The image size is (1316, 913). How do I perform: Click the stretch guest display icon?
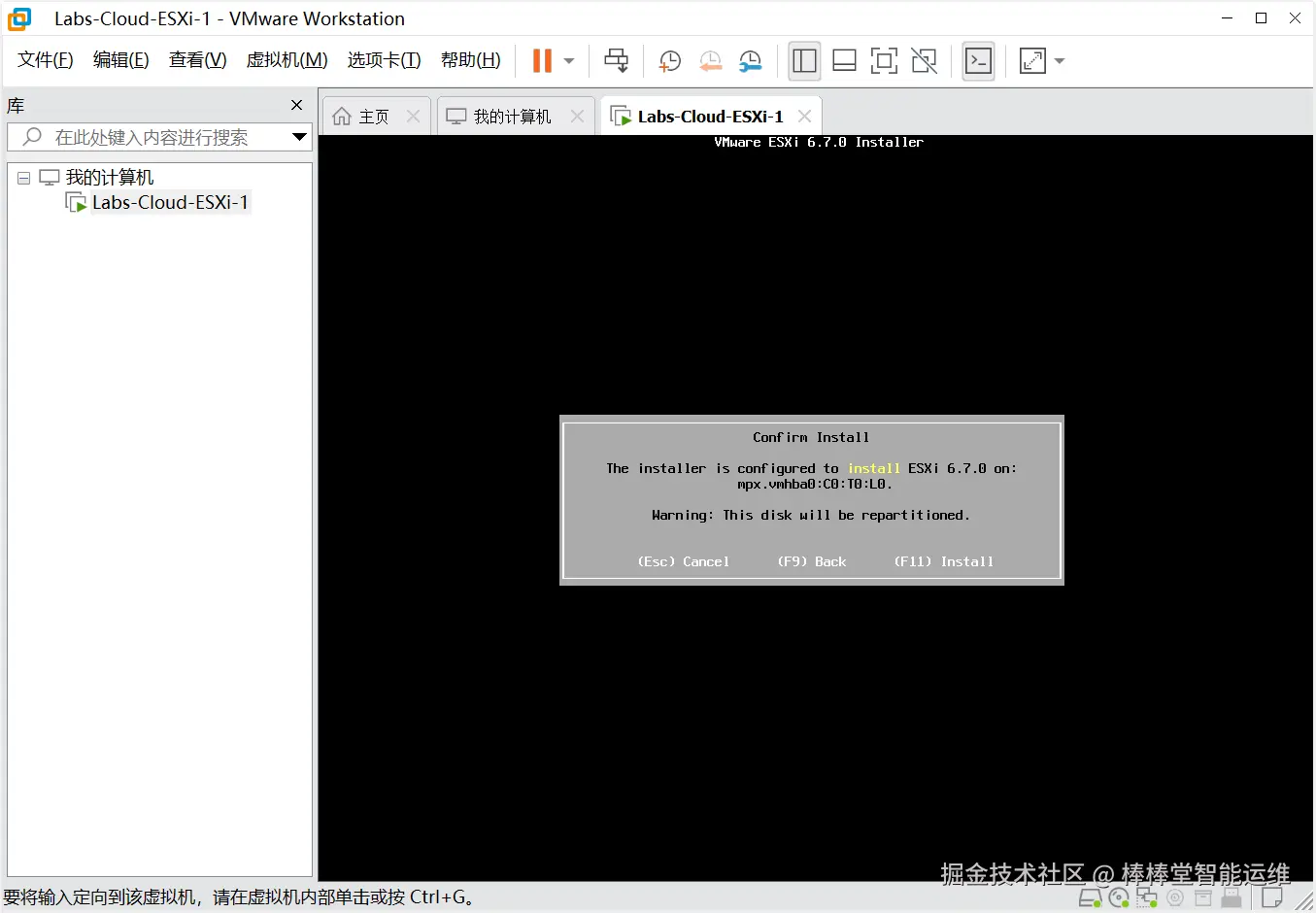[x=1032, y=61]
